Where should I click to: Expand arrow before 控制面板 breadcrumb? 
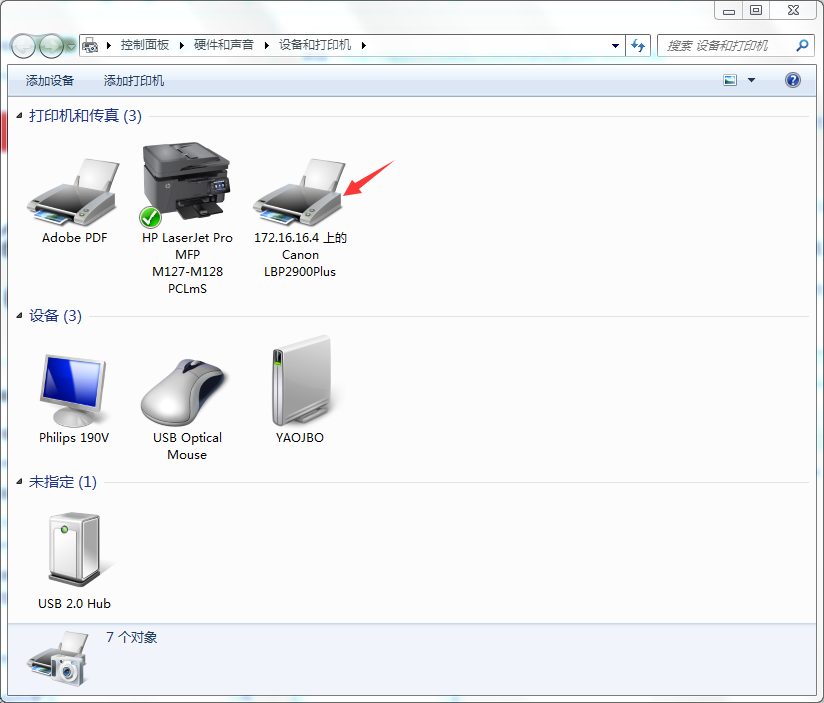pos(109,46)
